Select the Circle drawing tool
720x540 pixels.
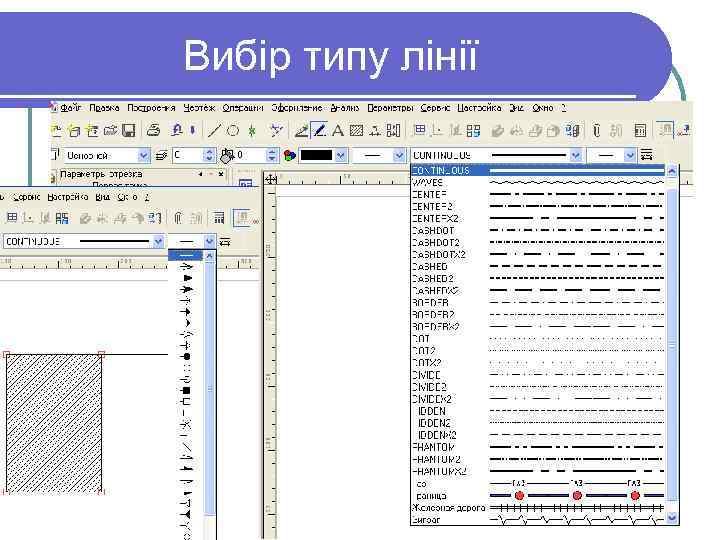pos(233,131)
